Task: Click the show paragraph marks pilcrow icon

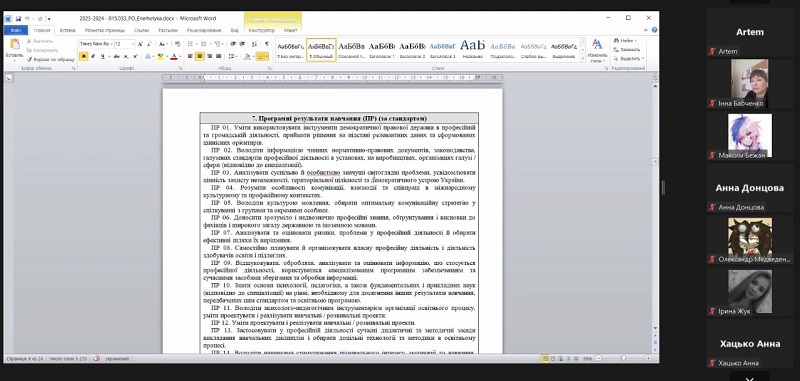Action: click(x=266, y=44)
